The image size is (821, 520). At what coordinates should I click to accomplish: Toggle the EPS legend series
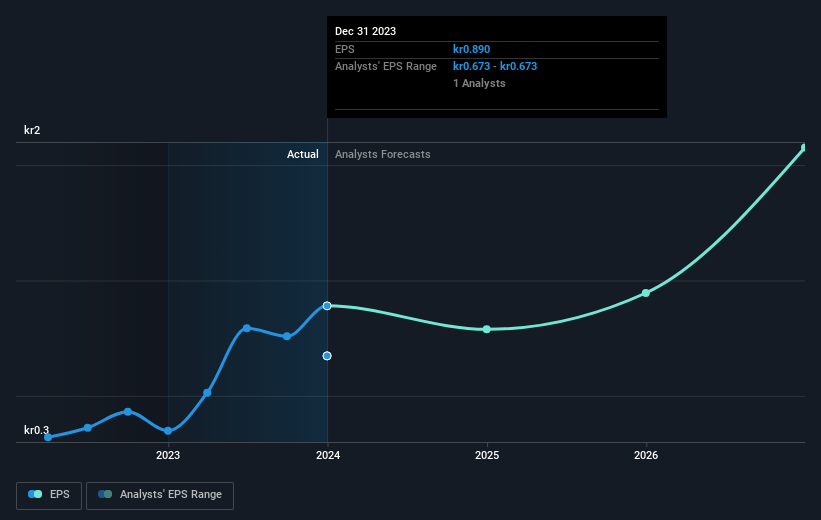coord(49,495)
